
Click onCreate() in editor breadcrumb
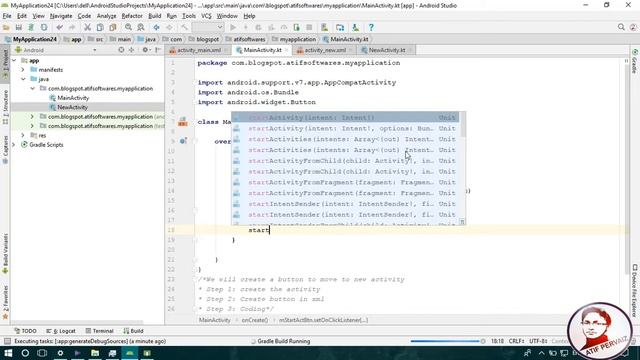tap(255, 320)
